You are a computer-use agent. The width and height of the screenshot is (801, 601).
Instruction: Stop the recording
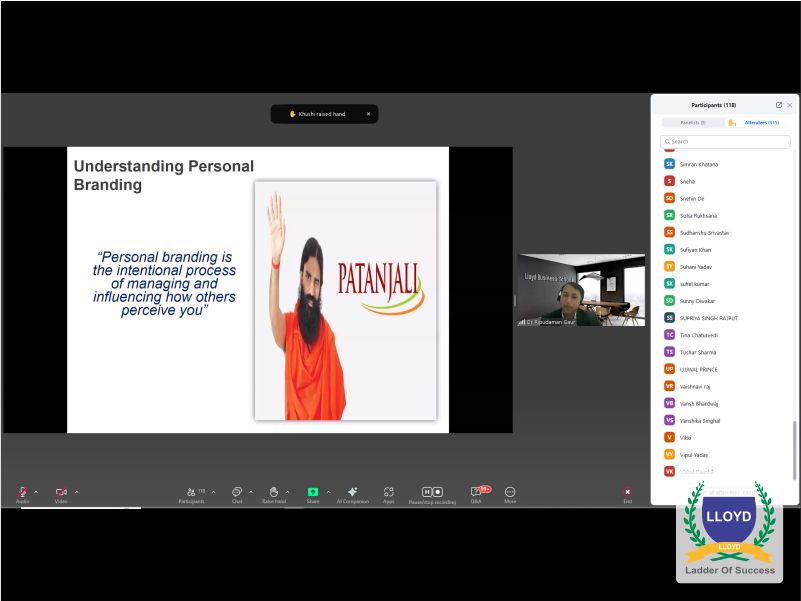coord(438,492)
